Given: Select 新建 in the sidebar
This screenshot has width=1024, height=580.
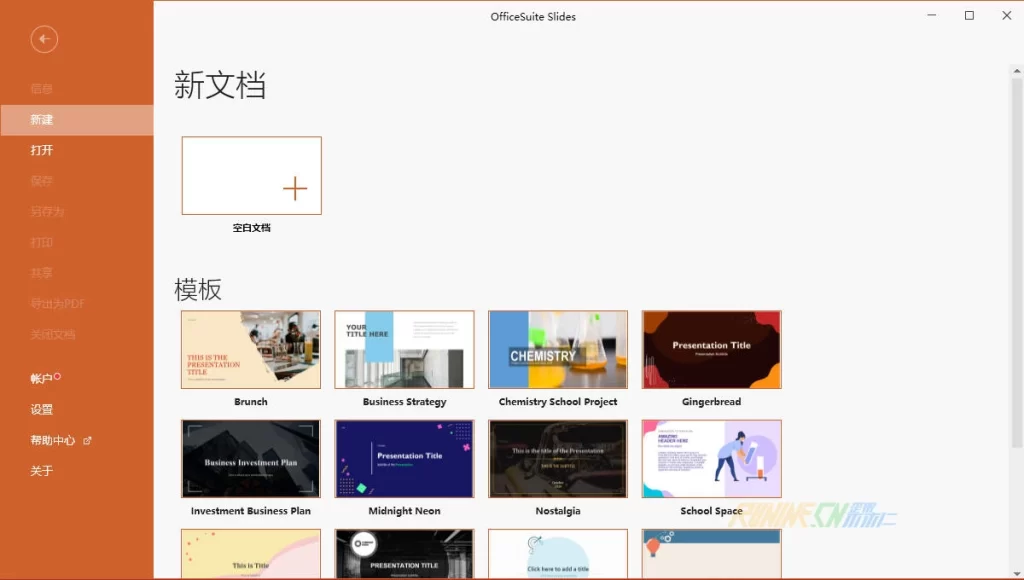Looking at the screenshot, I should [42, 120].
